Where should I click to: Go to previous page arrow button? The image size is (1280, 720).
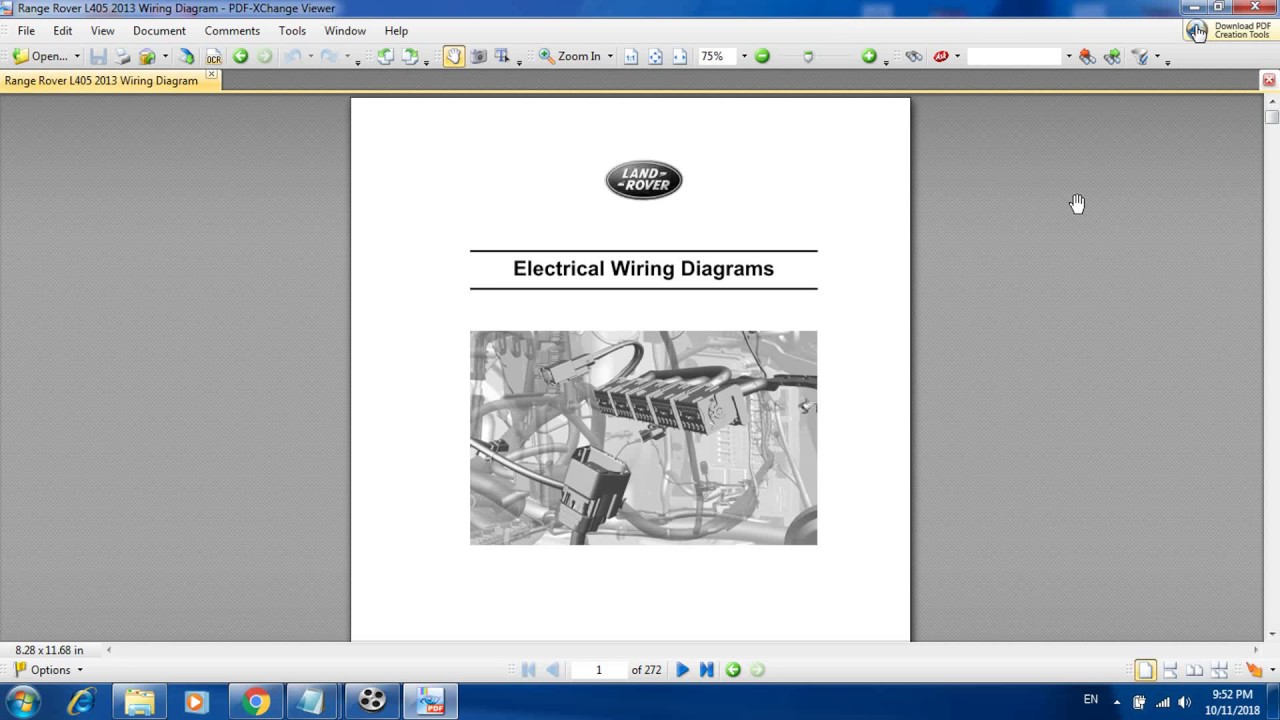[x=552, y=670]
